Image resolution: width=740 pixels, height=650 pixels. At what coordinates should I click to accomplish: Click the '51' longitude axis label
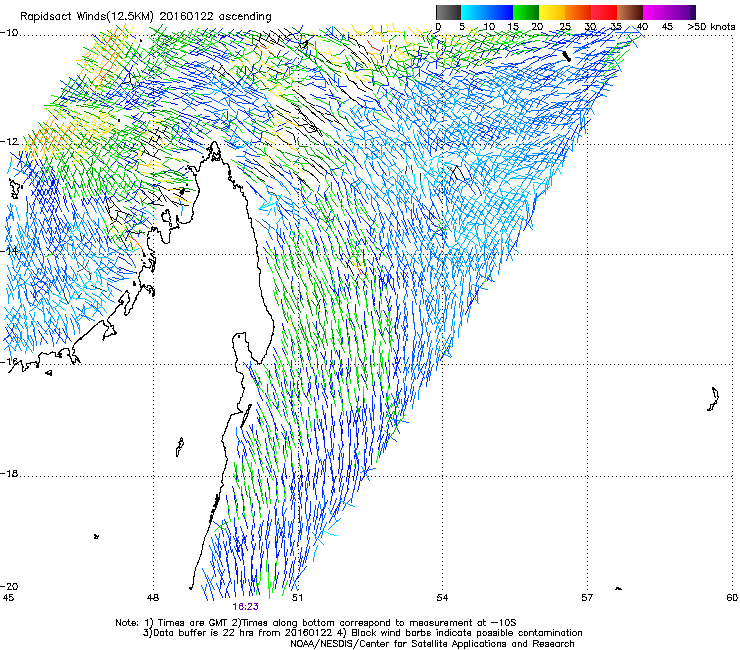click(297, 598)
